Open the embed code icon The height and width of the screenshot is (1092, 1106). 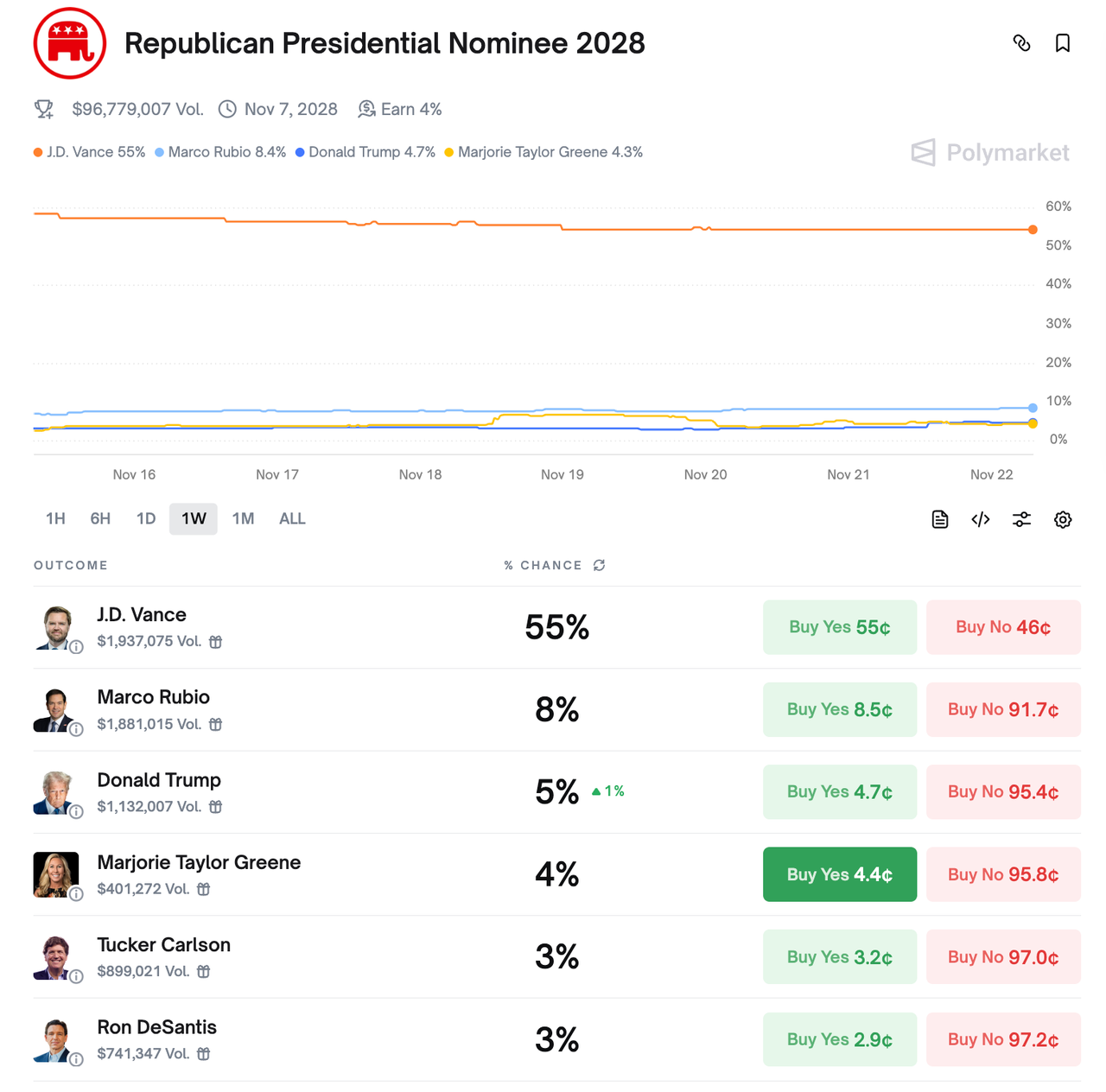point(981,519)
